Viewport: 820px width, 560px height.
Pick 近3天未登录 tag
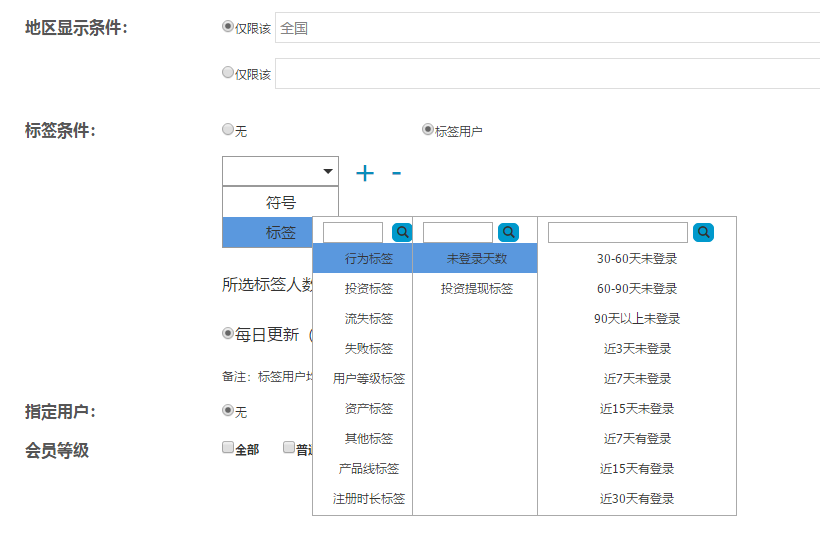point(637,348)
